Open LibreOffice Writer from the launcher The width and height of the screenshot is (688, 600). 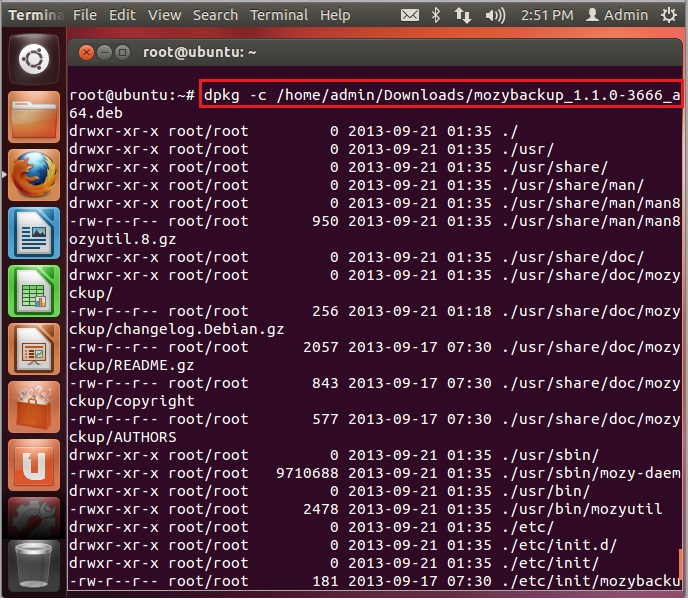click(34, 233)
